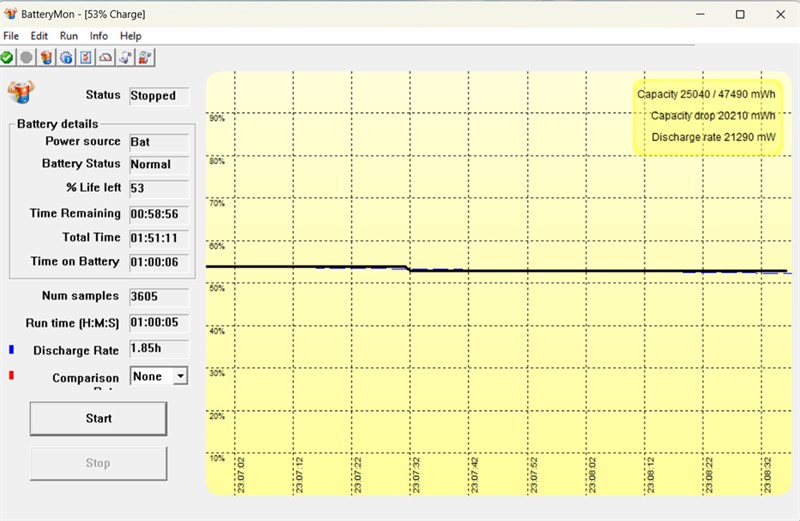Click the blue Discharge Rate color marker

(11, 350)
